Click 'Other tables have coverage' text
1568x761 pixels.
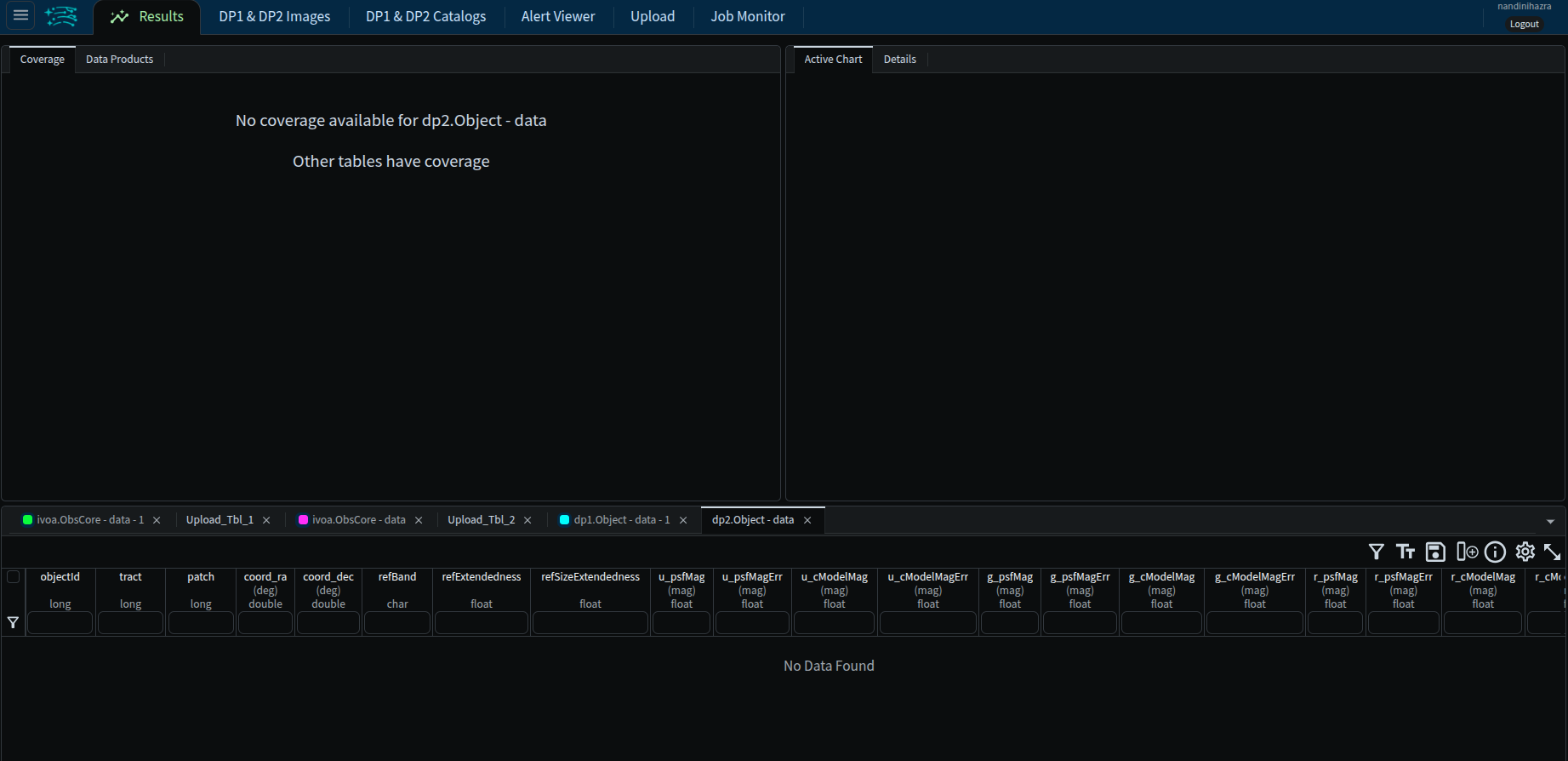391,162
